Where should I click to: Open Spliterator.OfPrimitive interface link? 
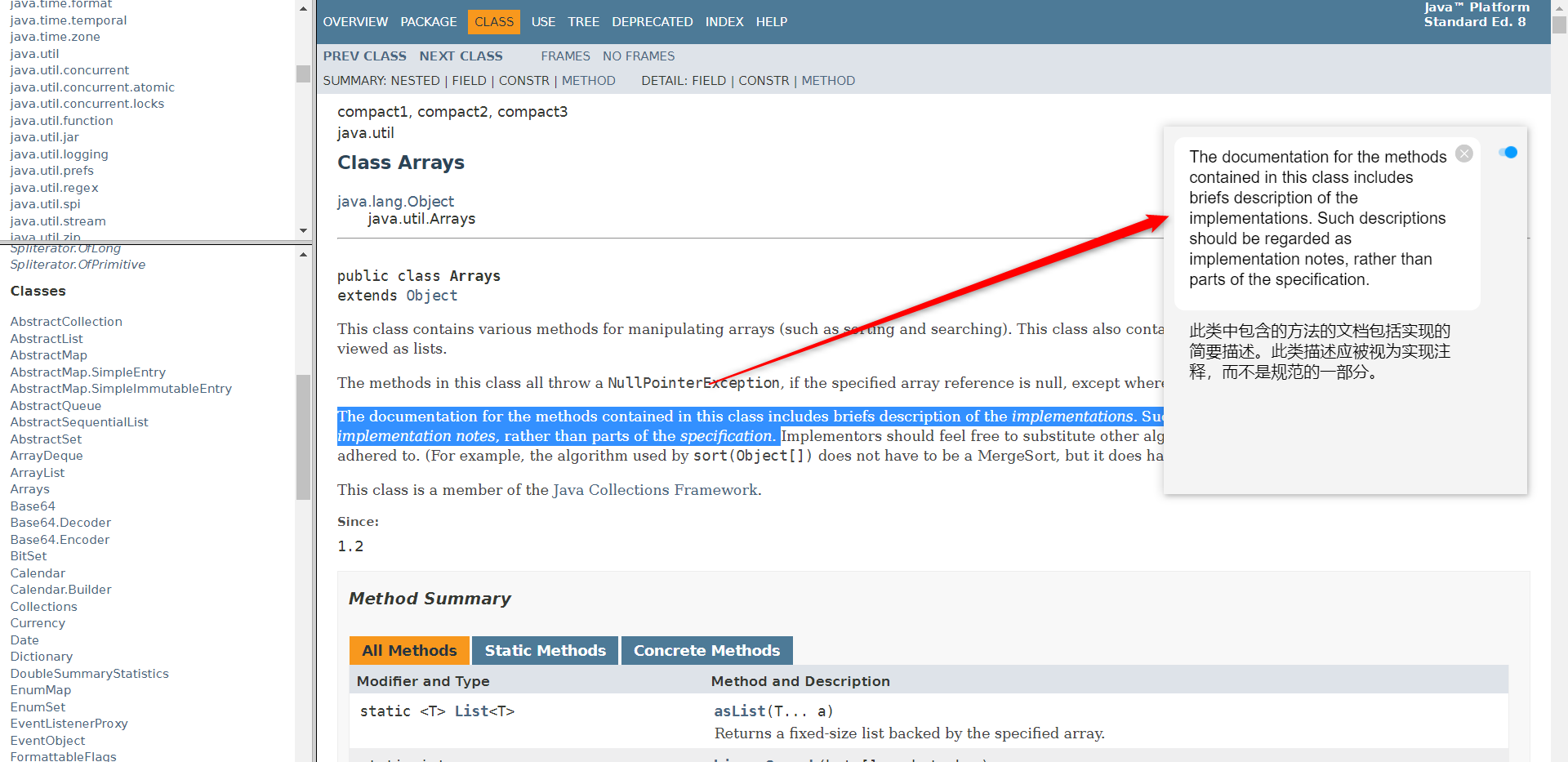(78, 265)
